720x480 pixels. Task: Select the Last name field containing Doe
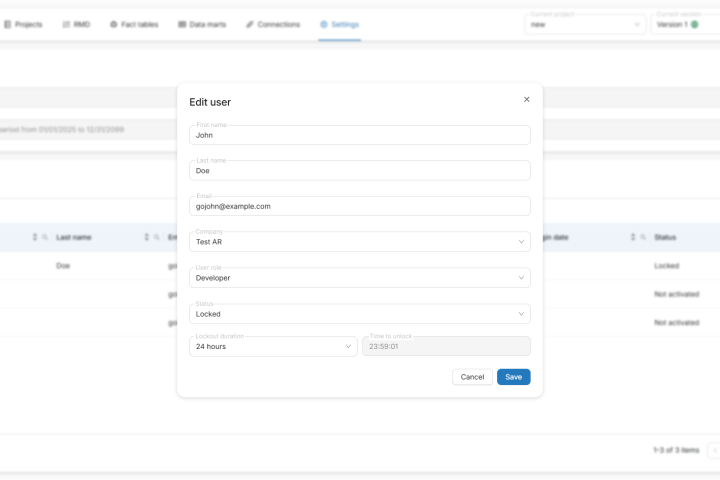click(x=360, y=171)
